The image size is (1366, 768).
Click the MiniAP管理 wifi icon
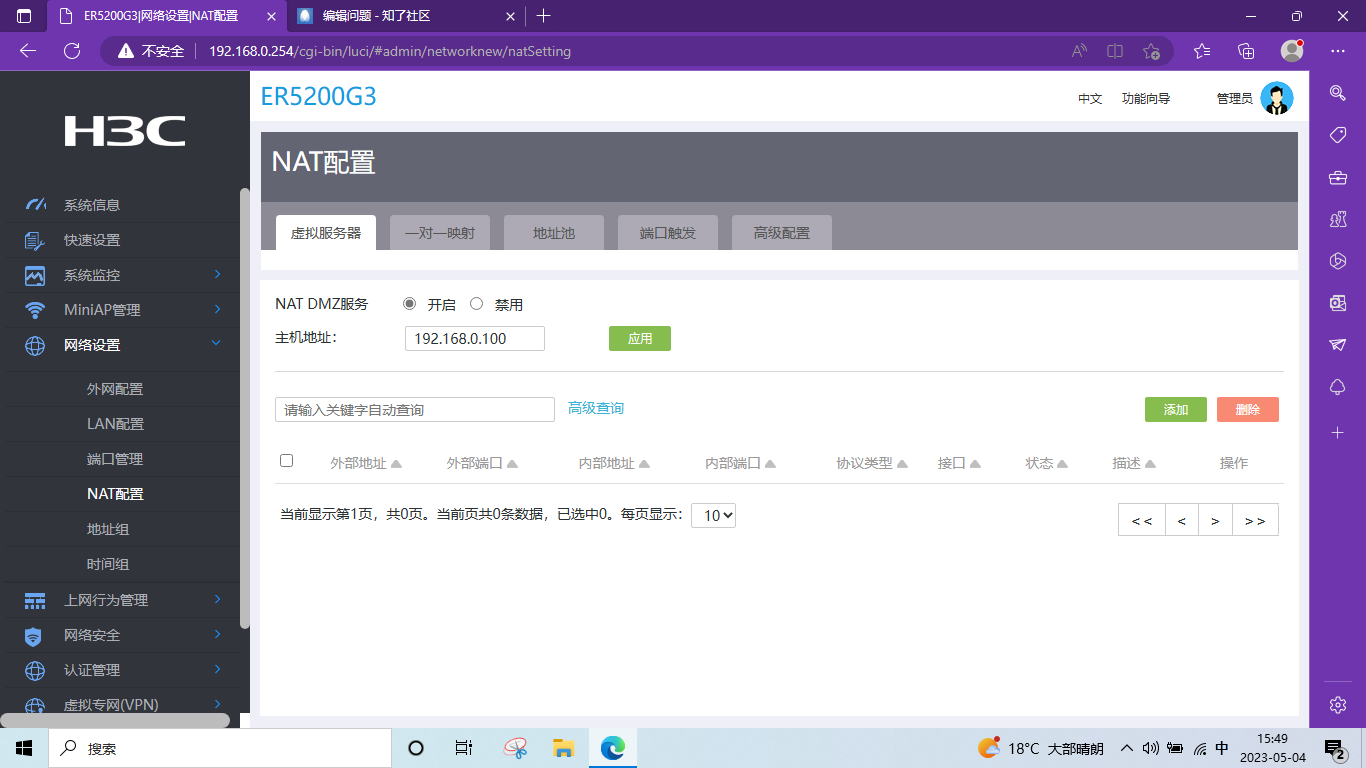pos(35,310)
